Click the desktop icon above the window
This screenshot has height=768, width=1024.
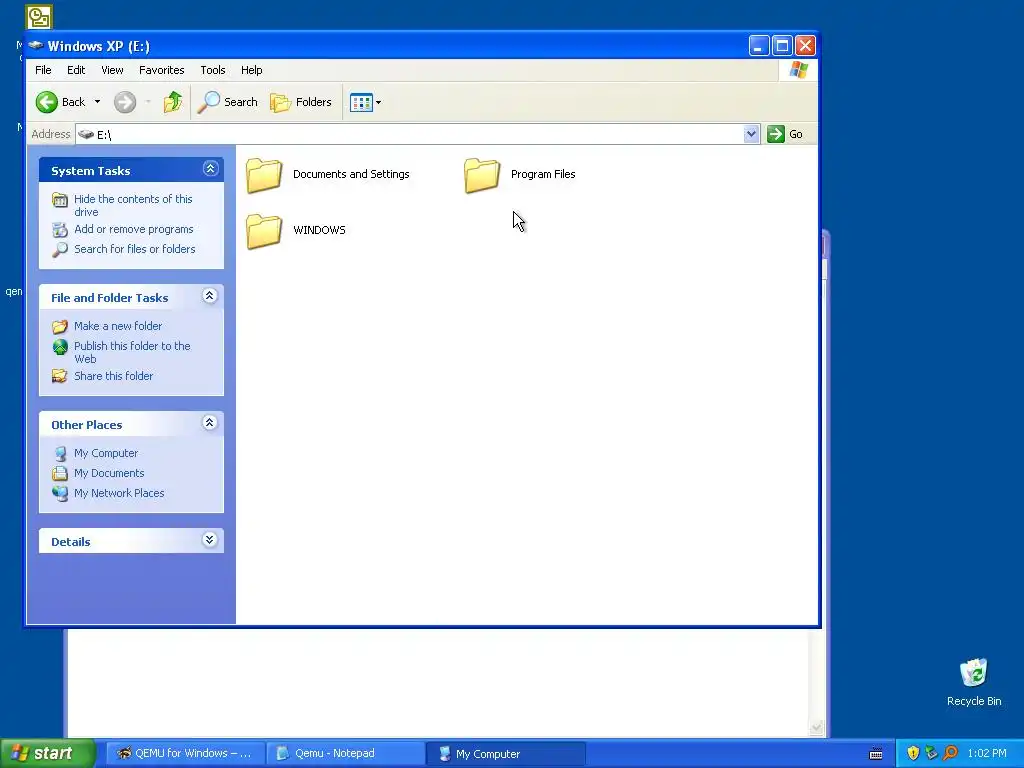tap(39, 17)
